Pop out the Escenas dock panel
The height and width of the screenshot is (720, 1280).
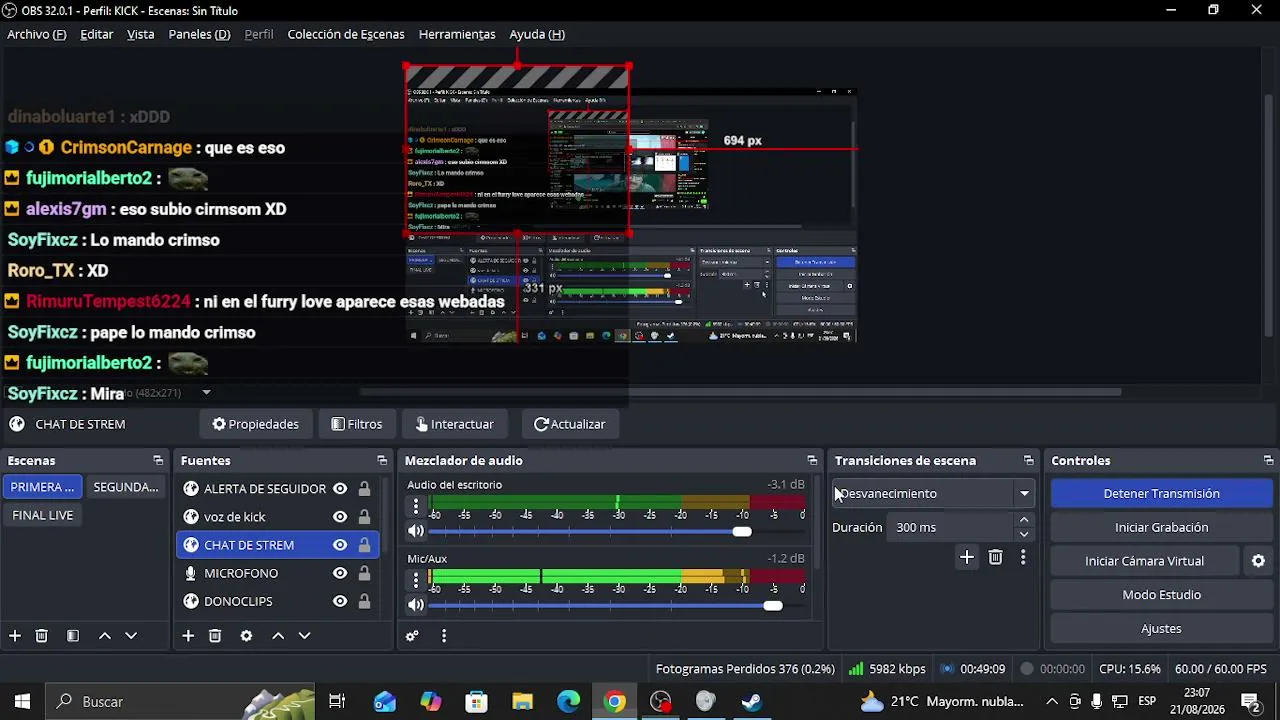[x=158, y=461]
